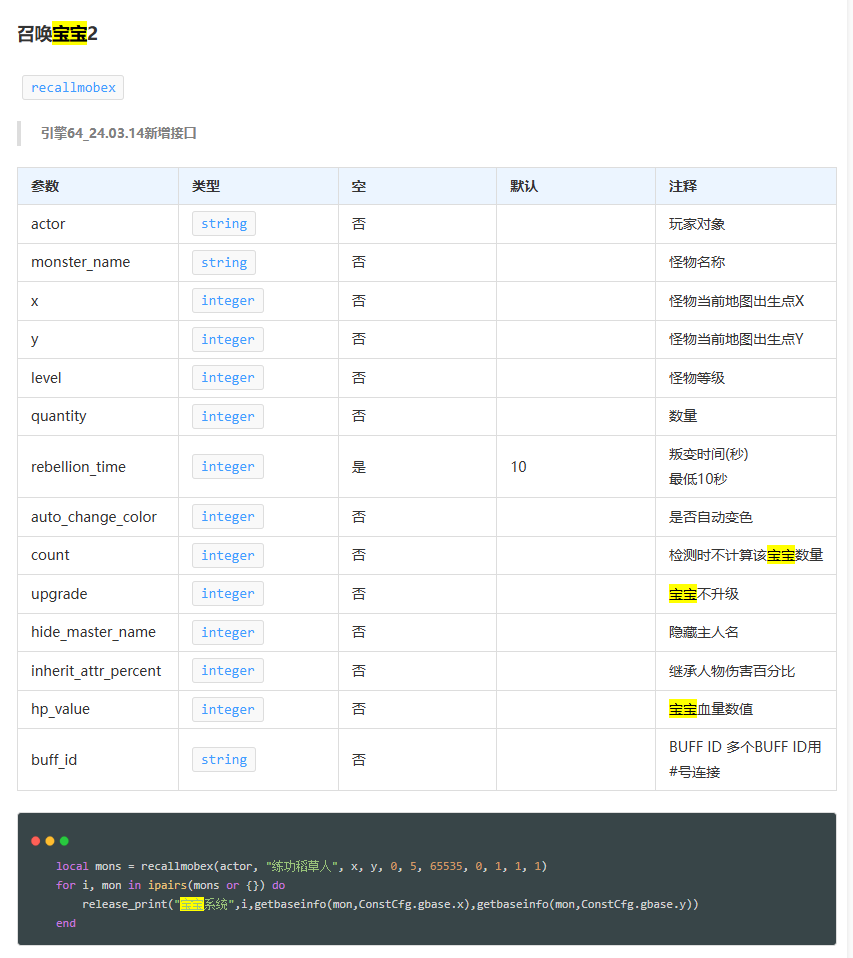The height and width of the screenshot is (958, 853).
Task: Click default value 10 in rebellion_time row
Action: [518, 467]
